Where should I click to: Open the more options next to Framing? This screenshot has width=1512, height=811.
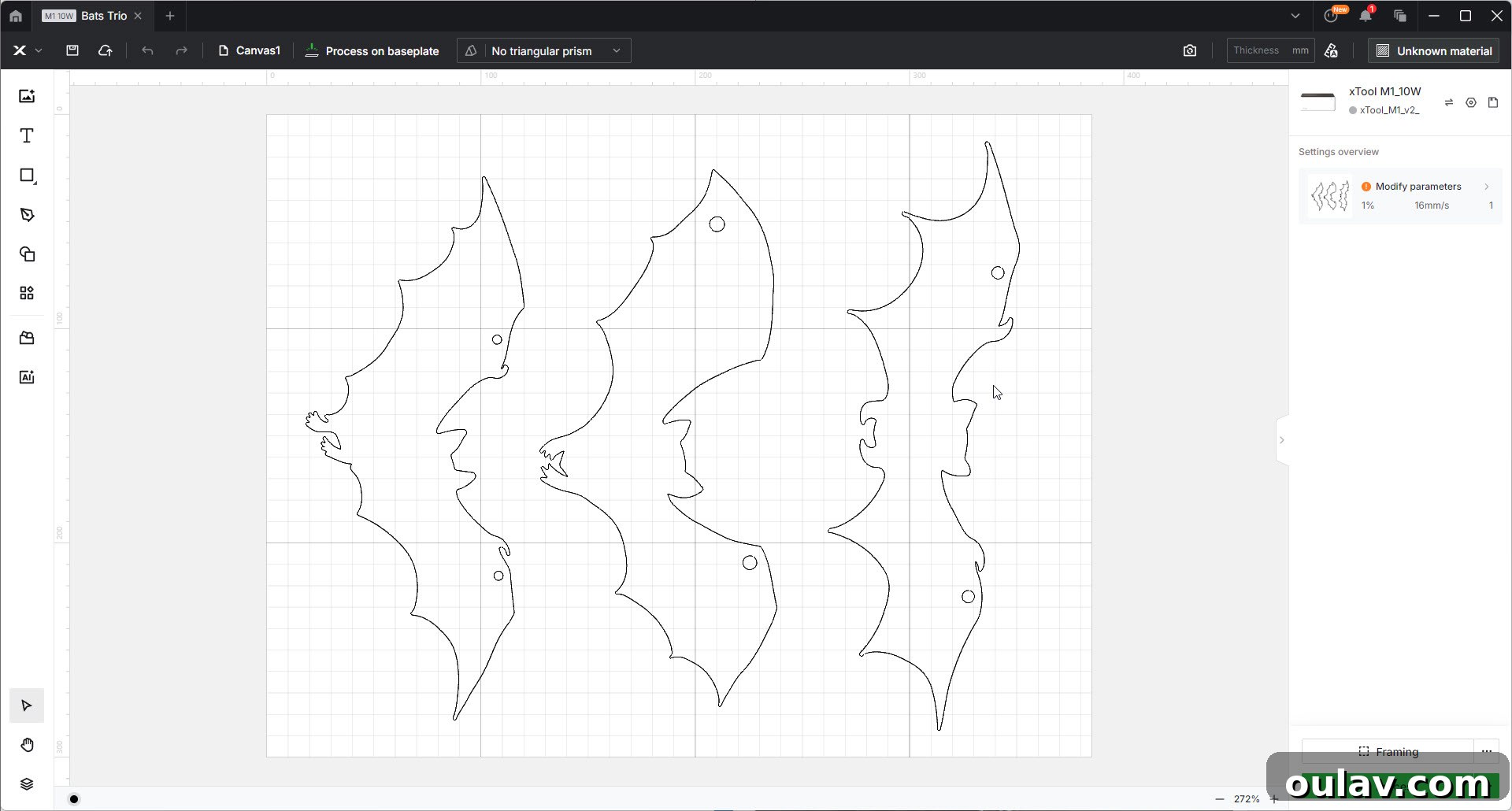point(1487,752)
